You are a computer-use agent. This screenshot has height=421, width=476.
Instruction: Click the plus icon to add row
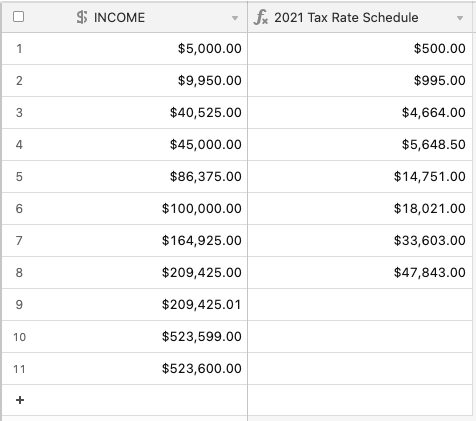point(20,400)
